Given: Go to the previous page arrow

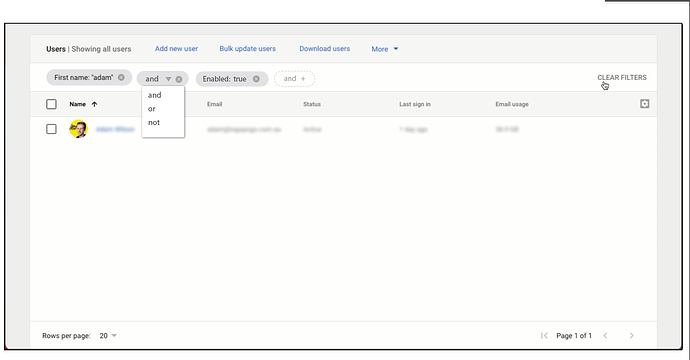Looking at the screenshot, I should click(x=605, y=336).
